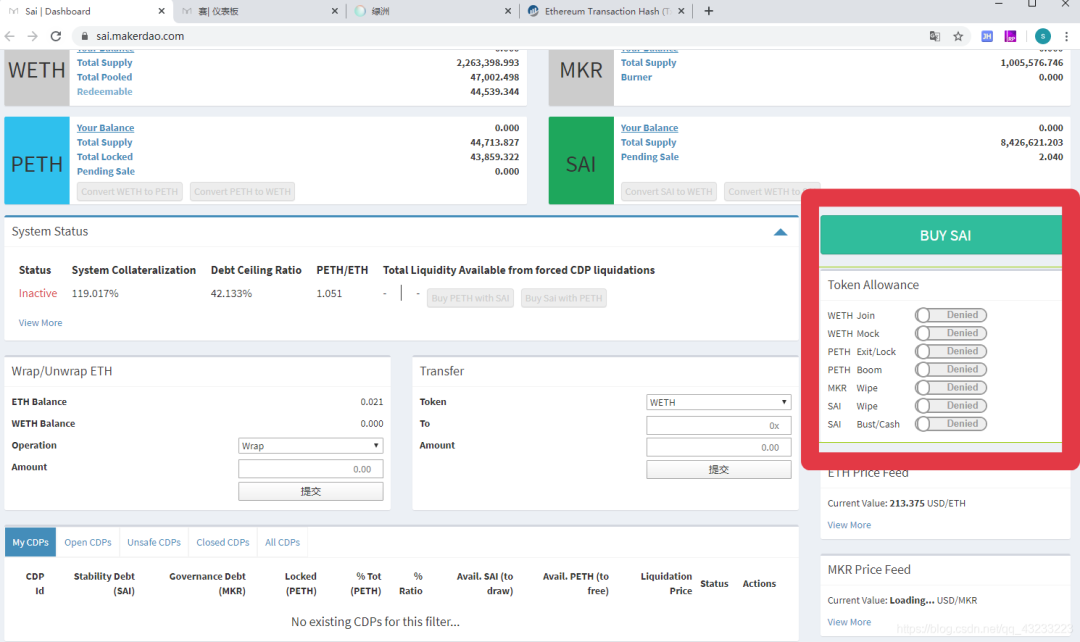Viewport: 1080px width, 642px height.
Task: Click the green SAI token tile
Action: click(x=581, y=160)
